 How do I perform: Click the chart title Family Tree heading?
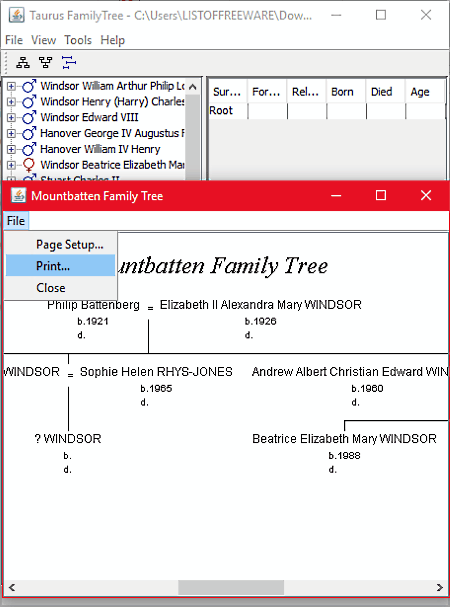click(223, 266)
